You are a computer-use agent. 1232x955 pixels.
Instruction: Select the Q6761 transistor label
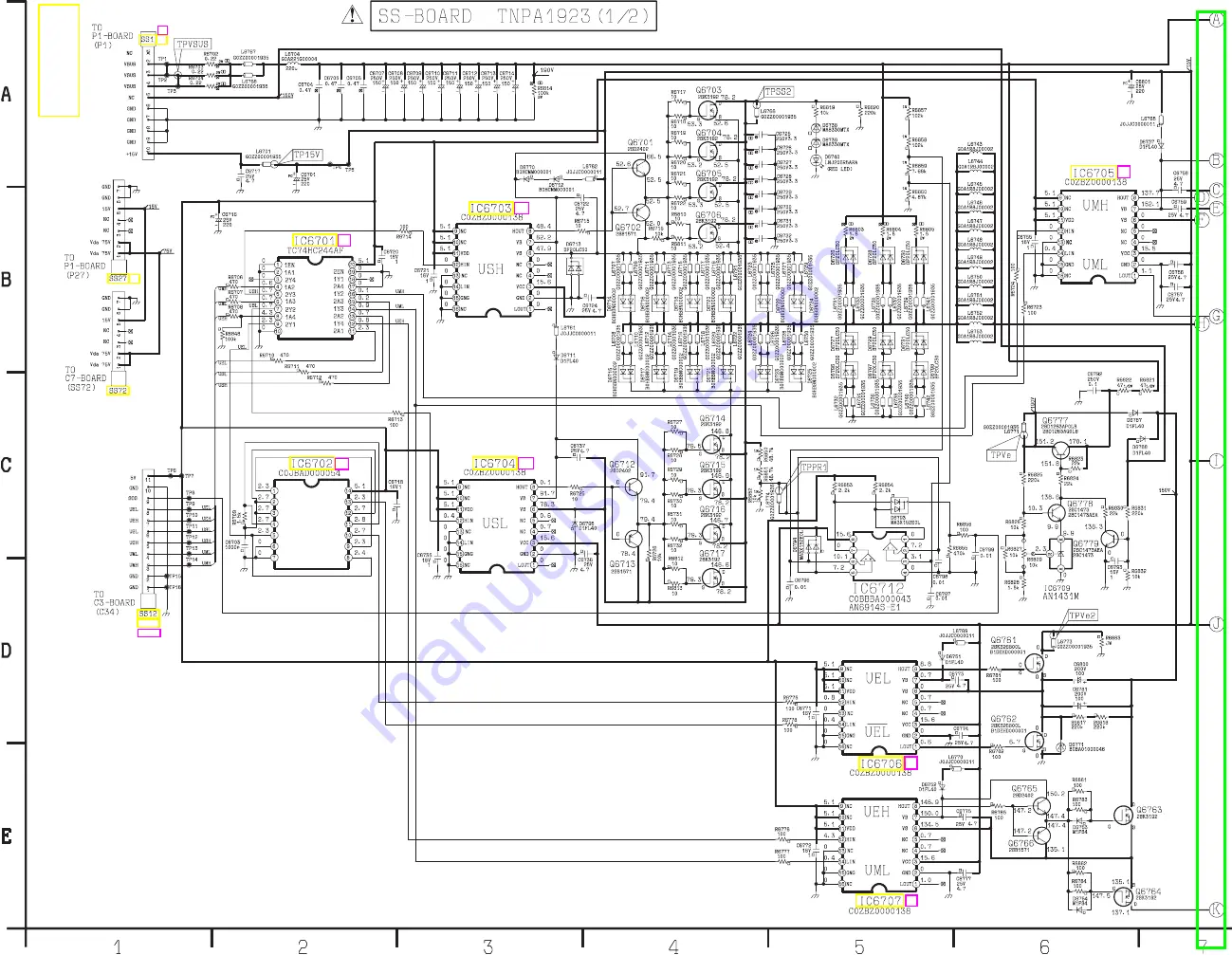coord(1003,640)
